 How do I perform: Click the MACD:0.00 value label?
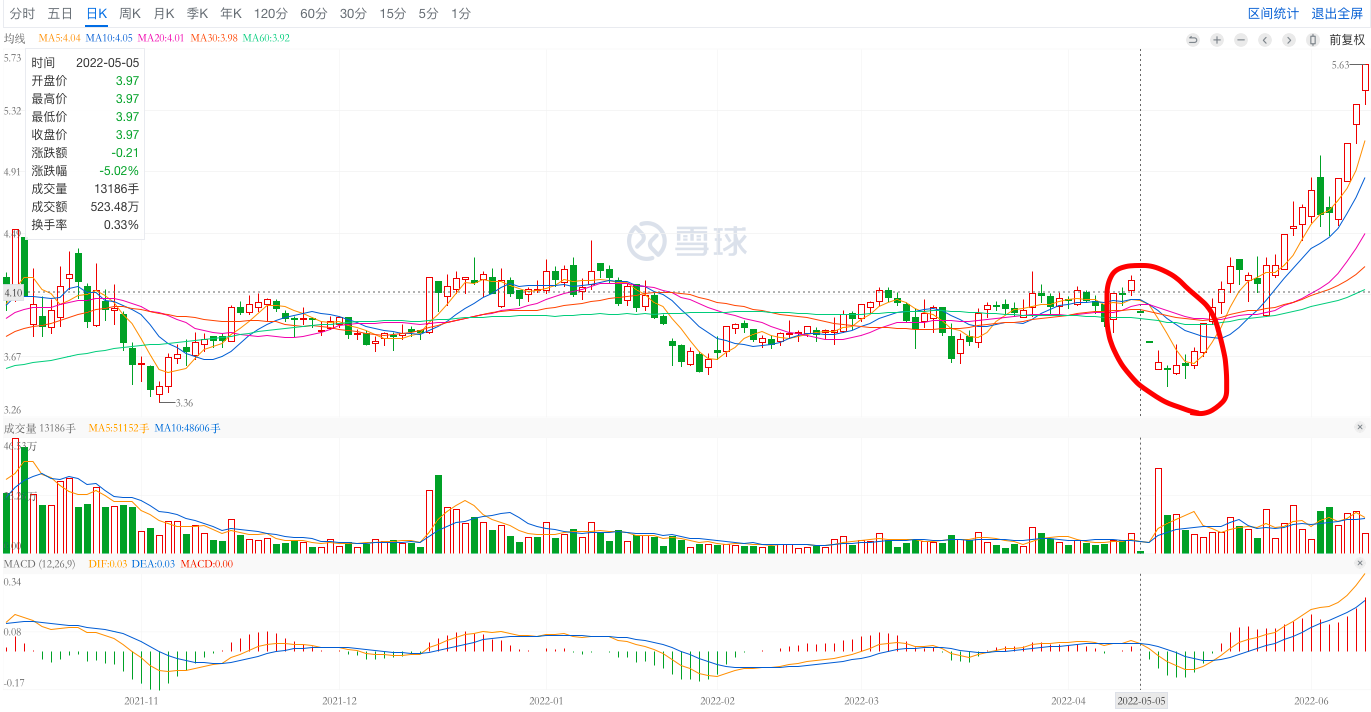coord(207,564)
